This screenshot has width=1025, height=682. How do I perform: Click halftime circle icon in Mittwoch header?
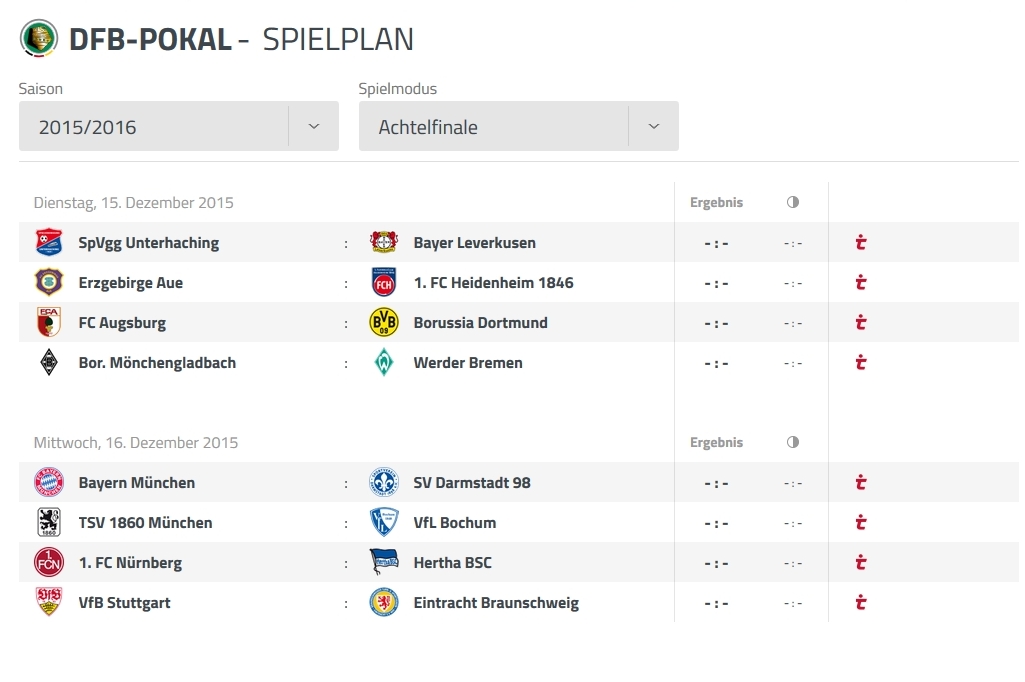793,442
